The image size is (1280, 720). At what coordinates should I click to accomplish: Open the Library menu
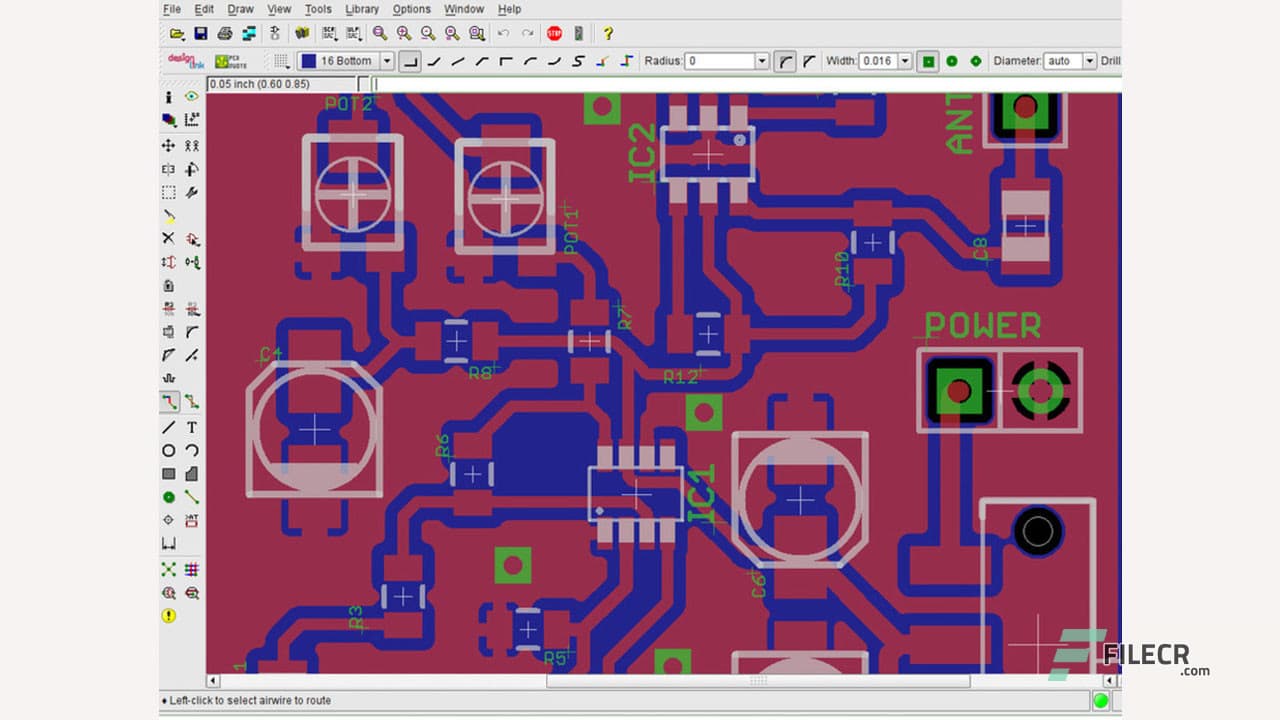click(x=362, y=9)
